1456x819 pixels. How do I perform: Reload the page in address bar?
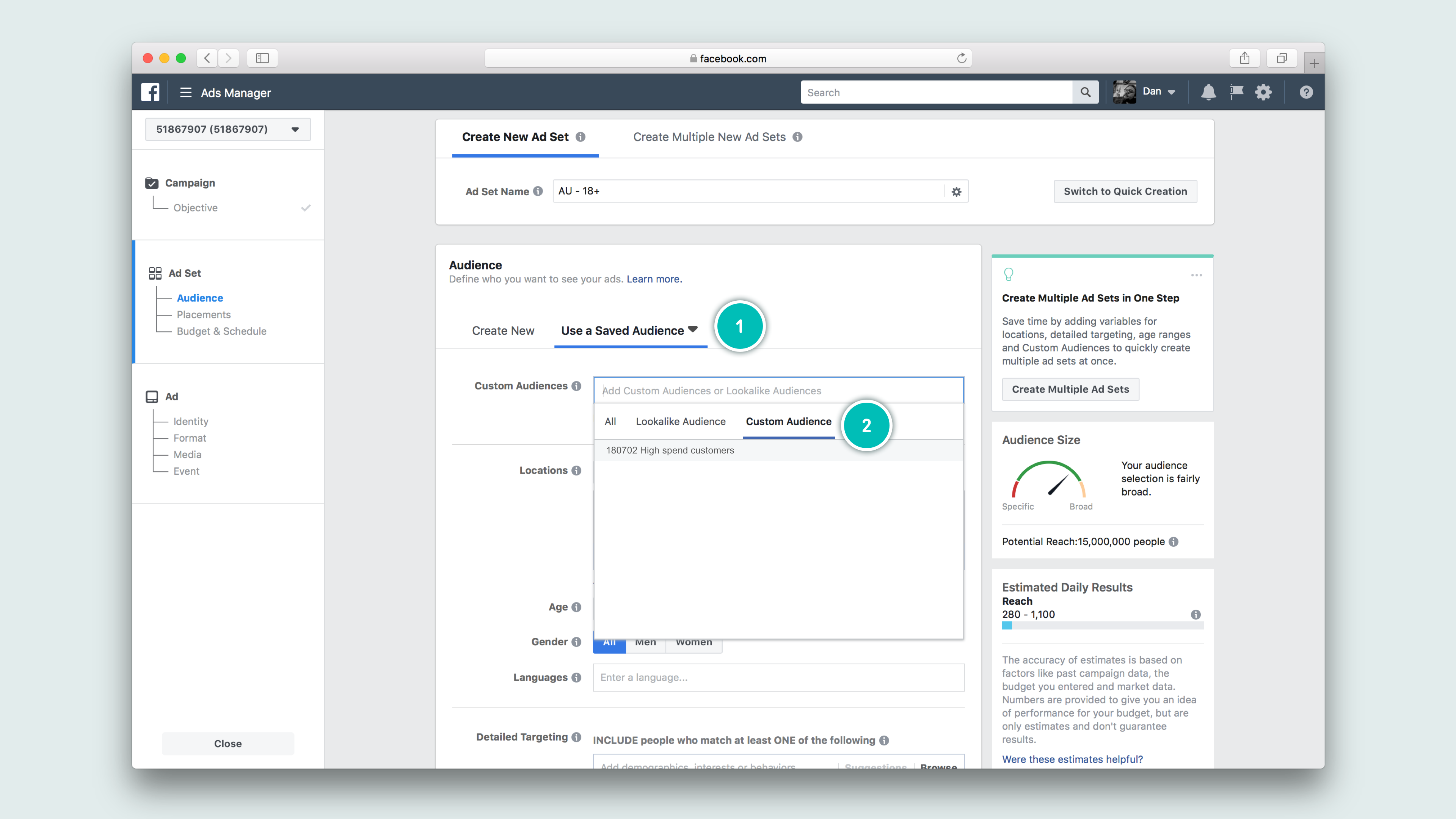click(962, 58)
